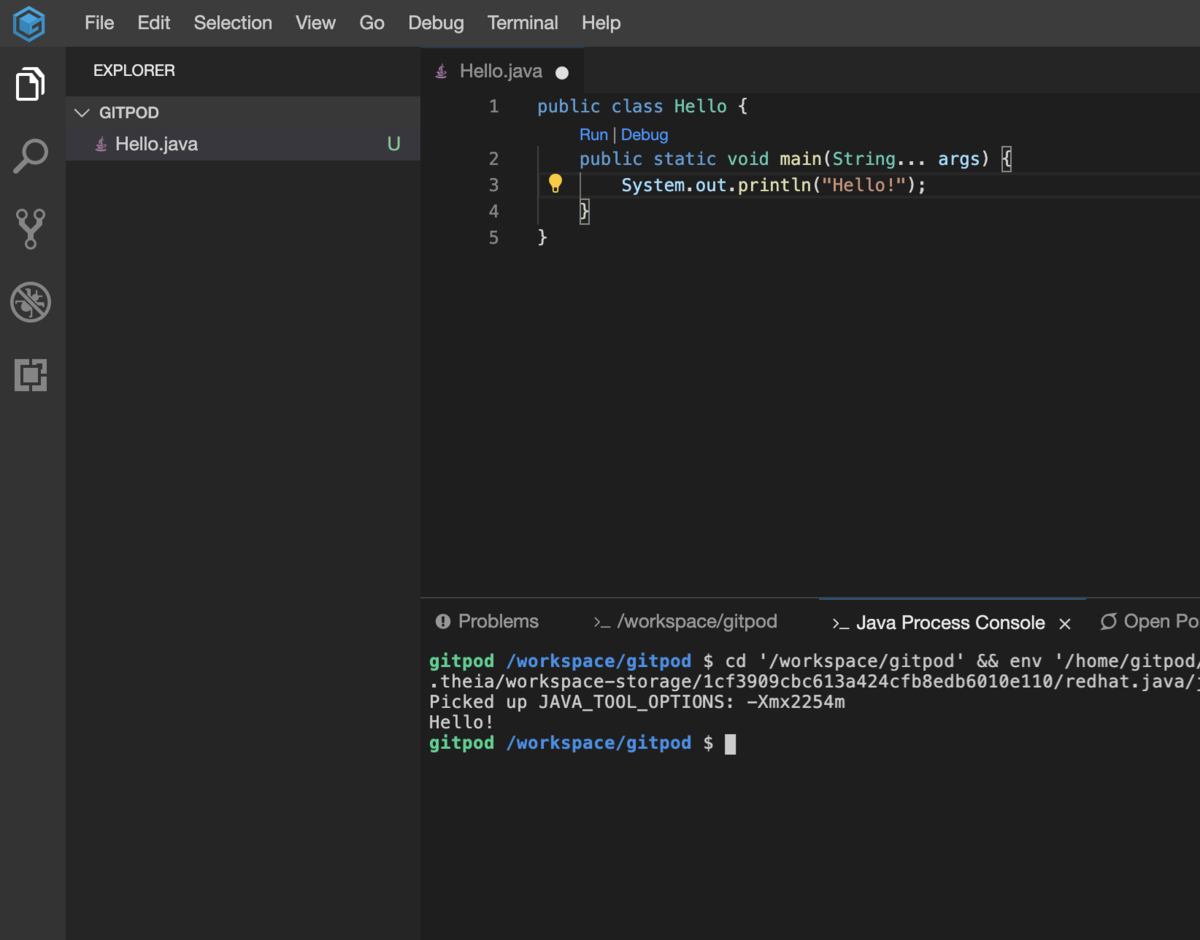Image resolution: width=1200 pixels, height=940 pixels.
Task: Click the println call in line 3
Action: click(774, 185)
